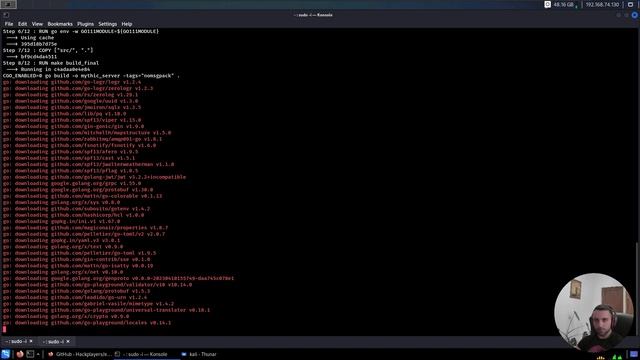Open the File menu in Konsole
The image size is (640, 360).
coord(9,24)
